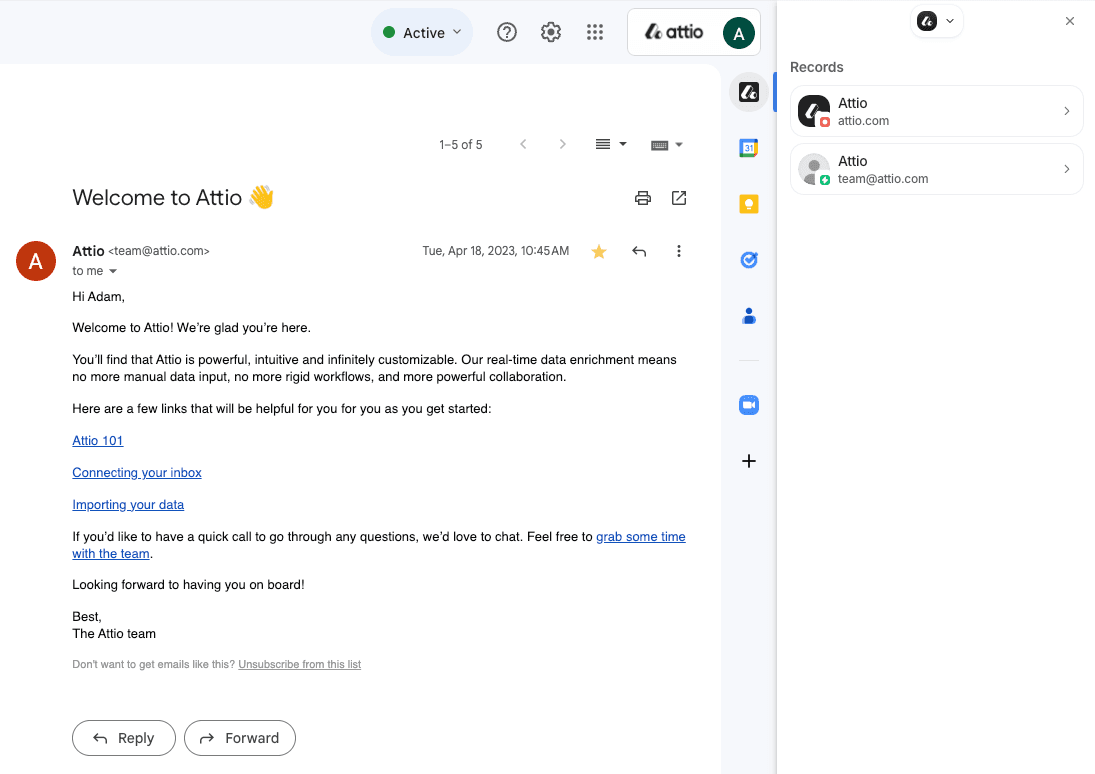The height and width of the screenshot is (774, 1095).
Task: Open Attio add-on in side panel
Action: [749, 92]
